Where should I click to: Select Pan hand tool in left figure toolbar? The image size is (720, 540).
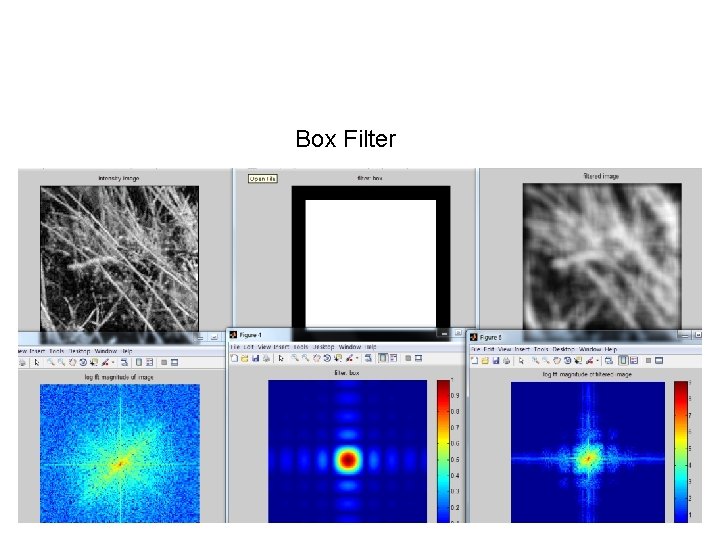pyautogui.click(x=73, y=363)
